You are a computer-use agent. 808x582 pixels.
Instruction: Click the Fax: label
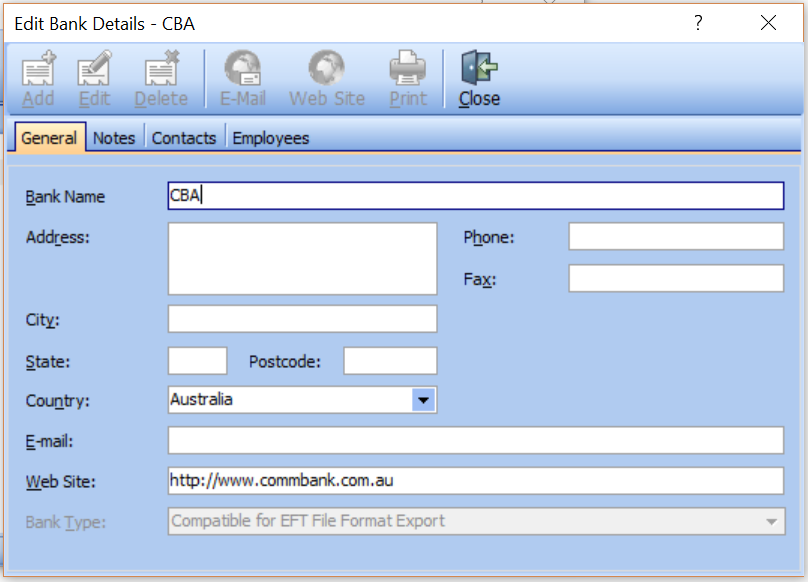[x=479, y=279]
